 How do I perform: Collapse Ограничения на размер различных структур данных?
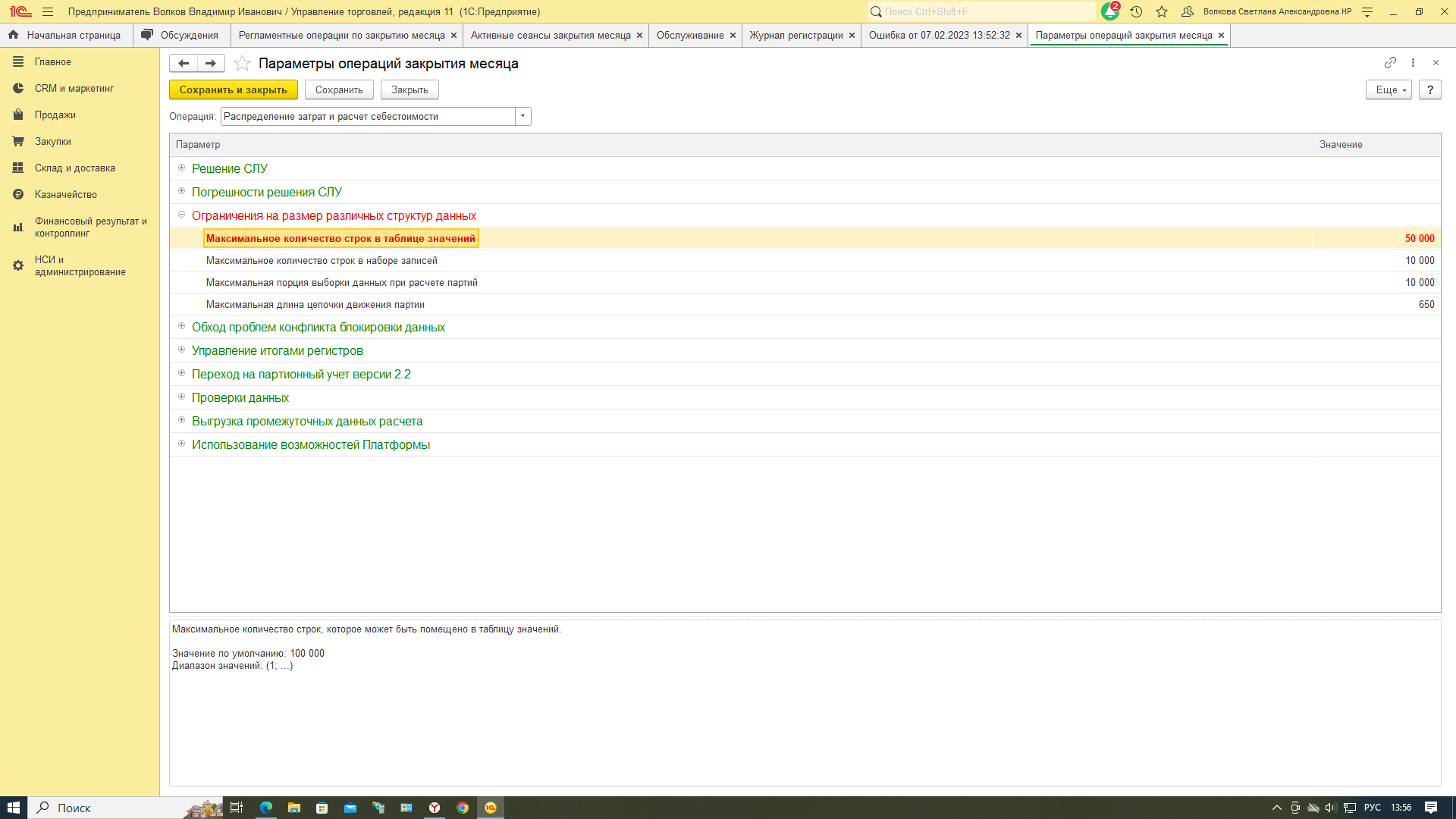coord(181,215)
